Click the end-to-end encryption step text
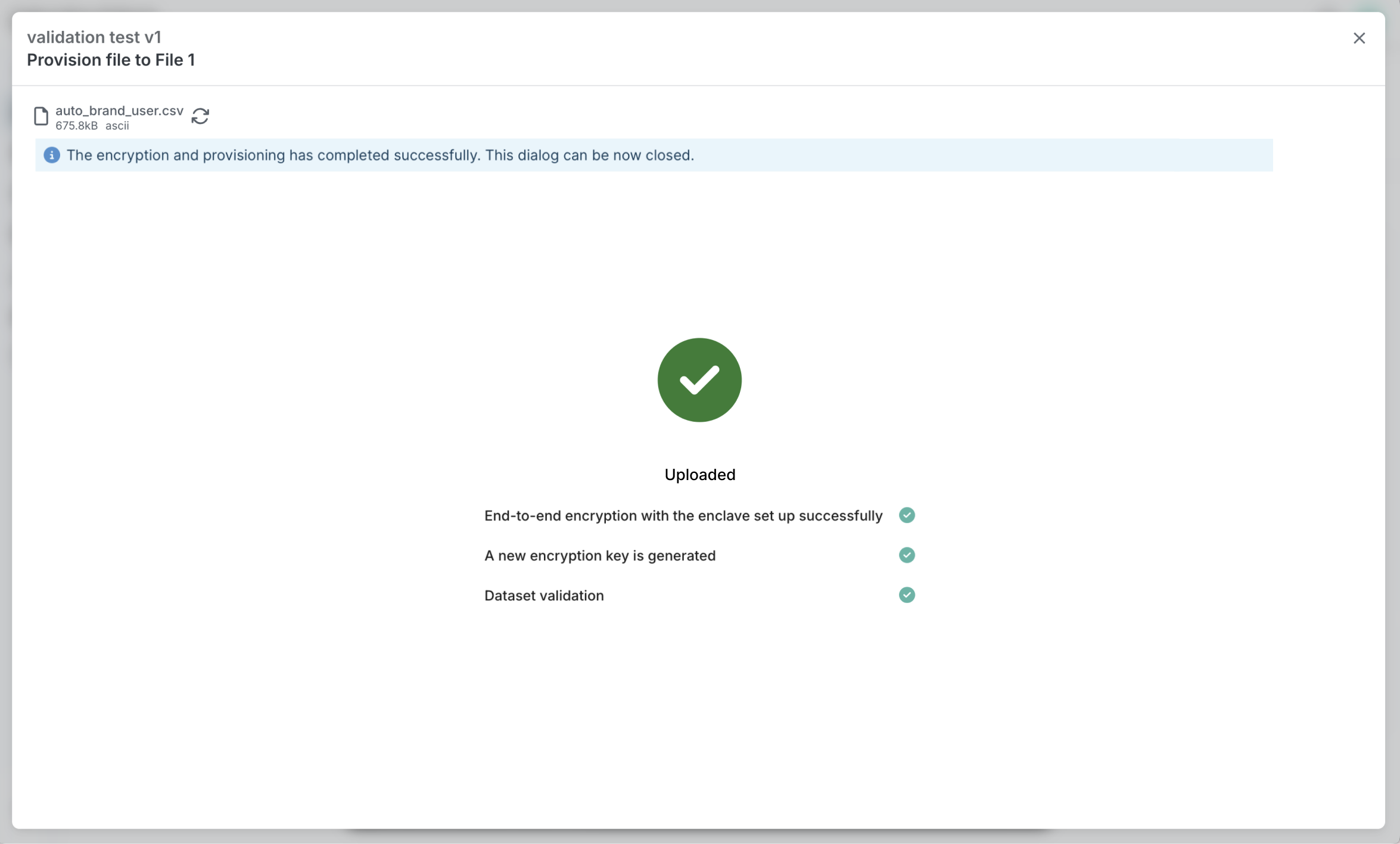Image resolution: width=1400 pixels, height=844 pixels. click(x=683, y=516)
